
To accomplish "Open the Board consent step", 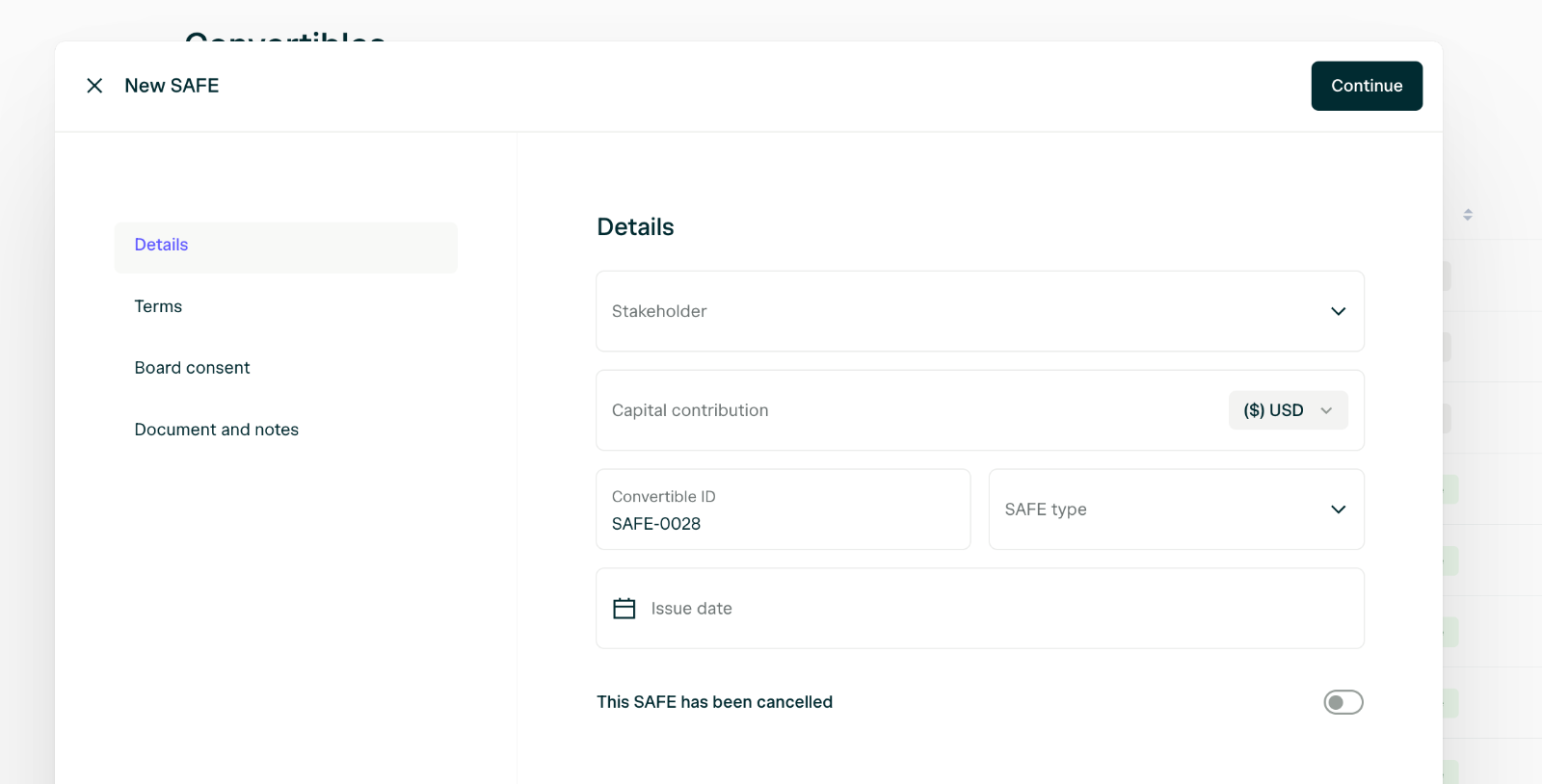I will [x=192, y=368].
